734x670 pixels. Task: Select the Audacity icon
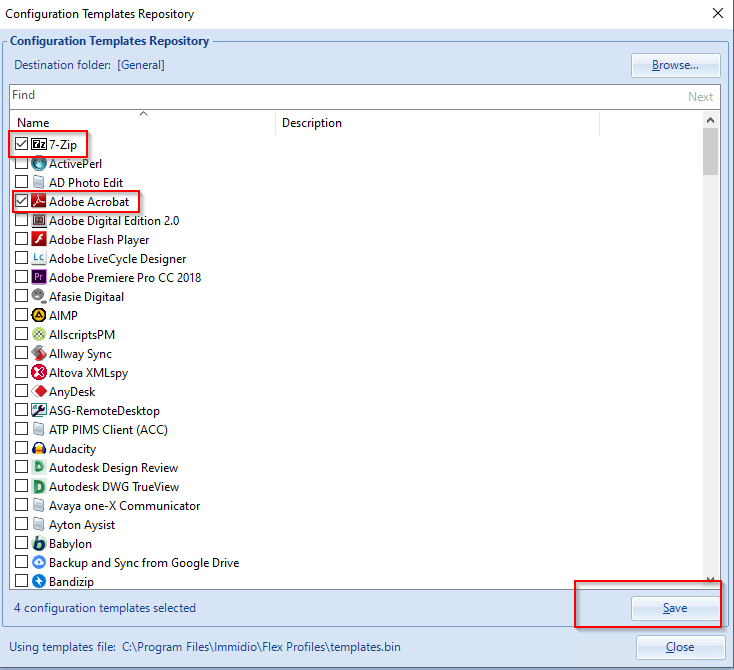tap(39, 449)
